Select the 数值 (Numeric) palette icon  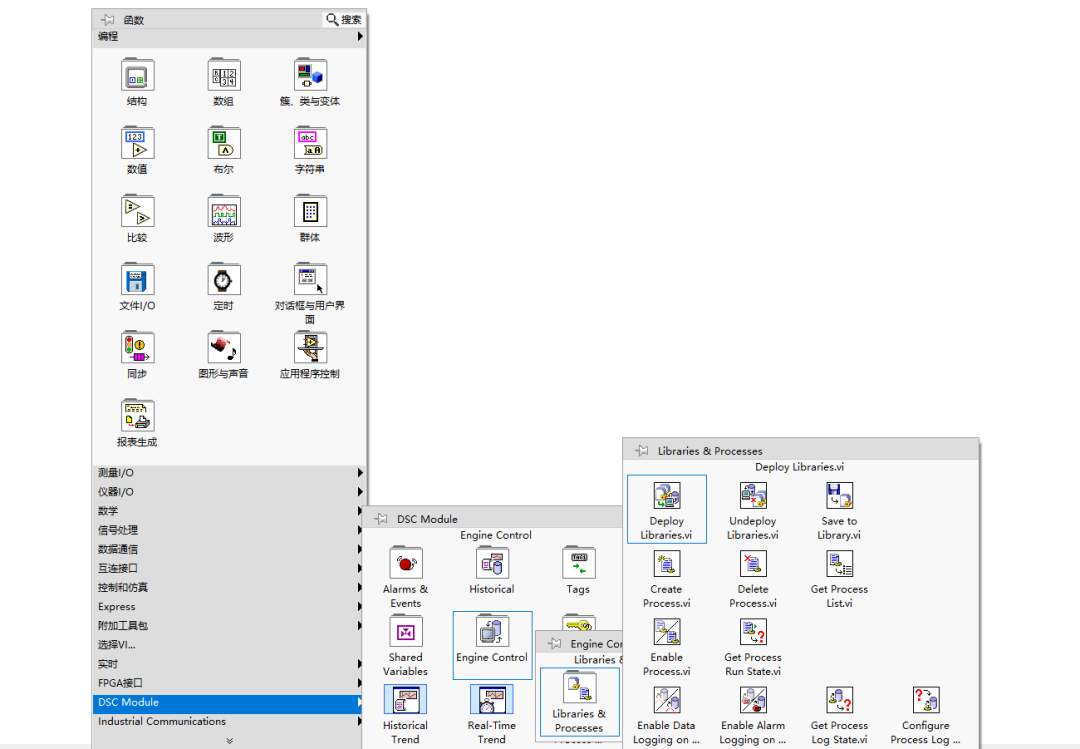coord(137,143)
